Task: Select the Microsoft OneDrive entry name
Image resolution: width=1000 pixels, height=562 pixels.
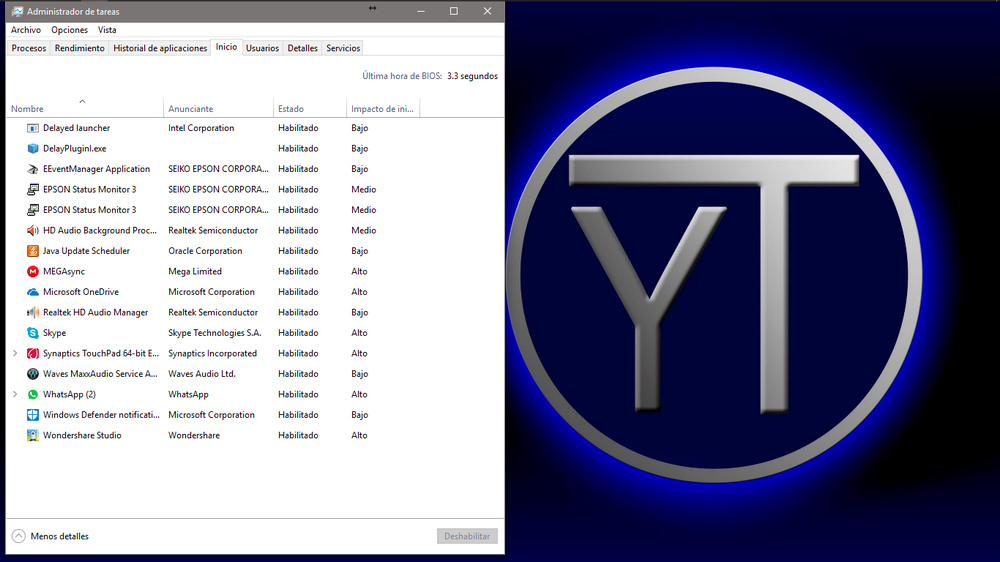Action: 81,292
